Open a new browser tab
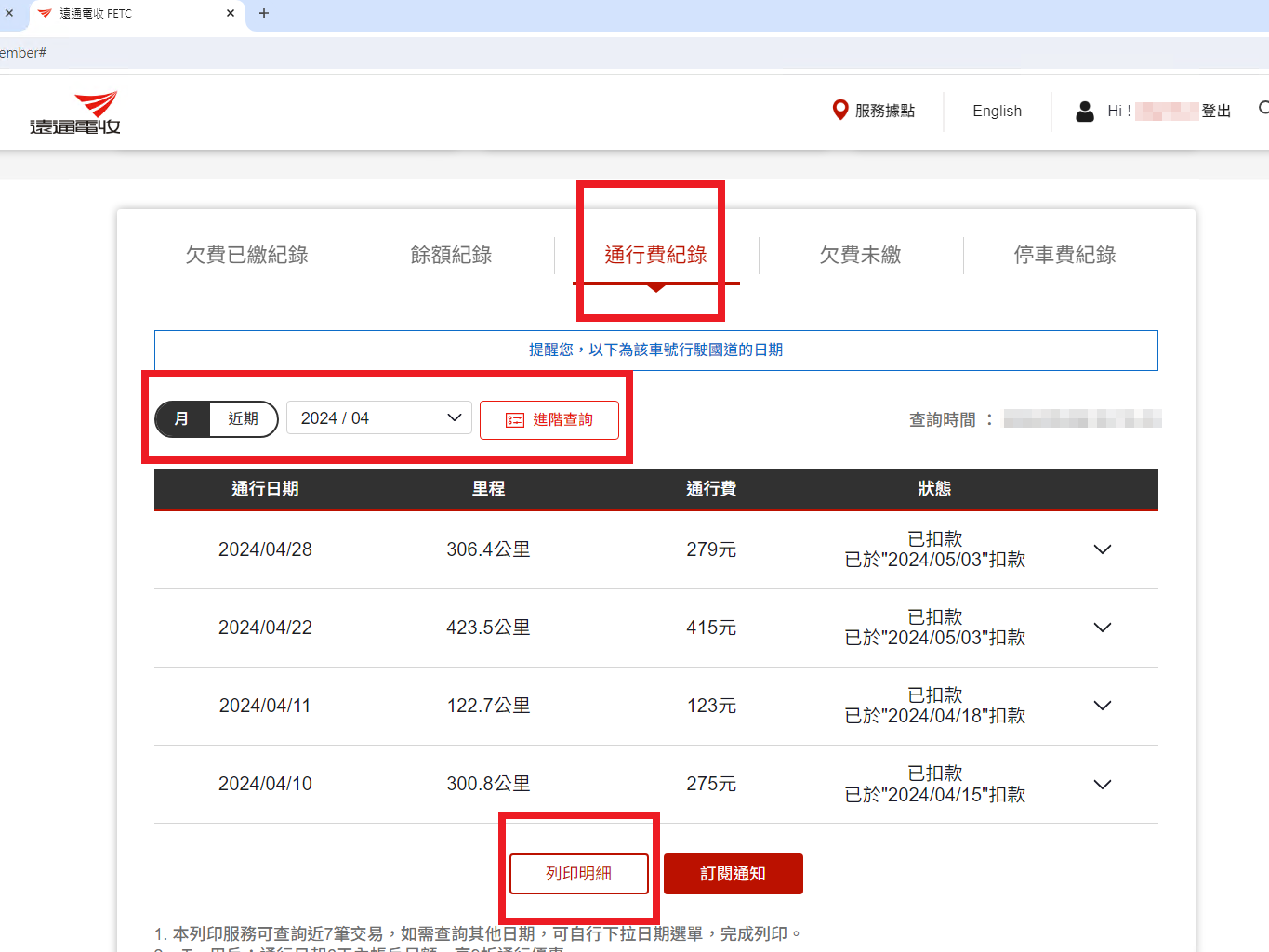This screenshot has width=1269, height=952. (264, 13)
